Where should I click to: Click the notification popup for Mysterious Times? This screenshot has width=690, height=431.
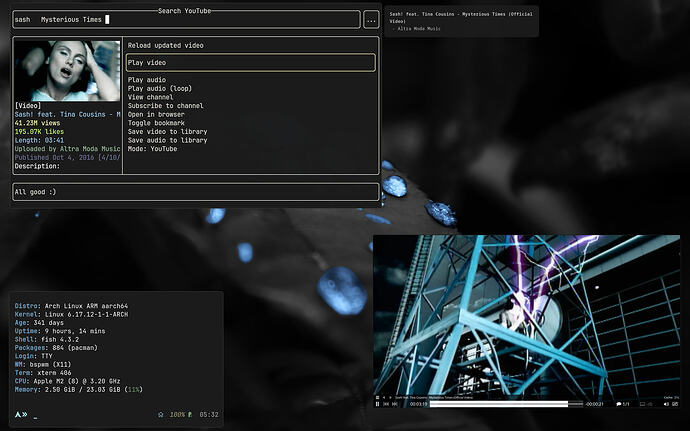click(461, 21)
